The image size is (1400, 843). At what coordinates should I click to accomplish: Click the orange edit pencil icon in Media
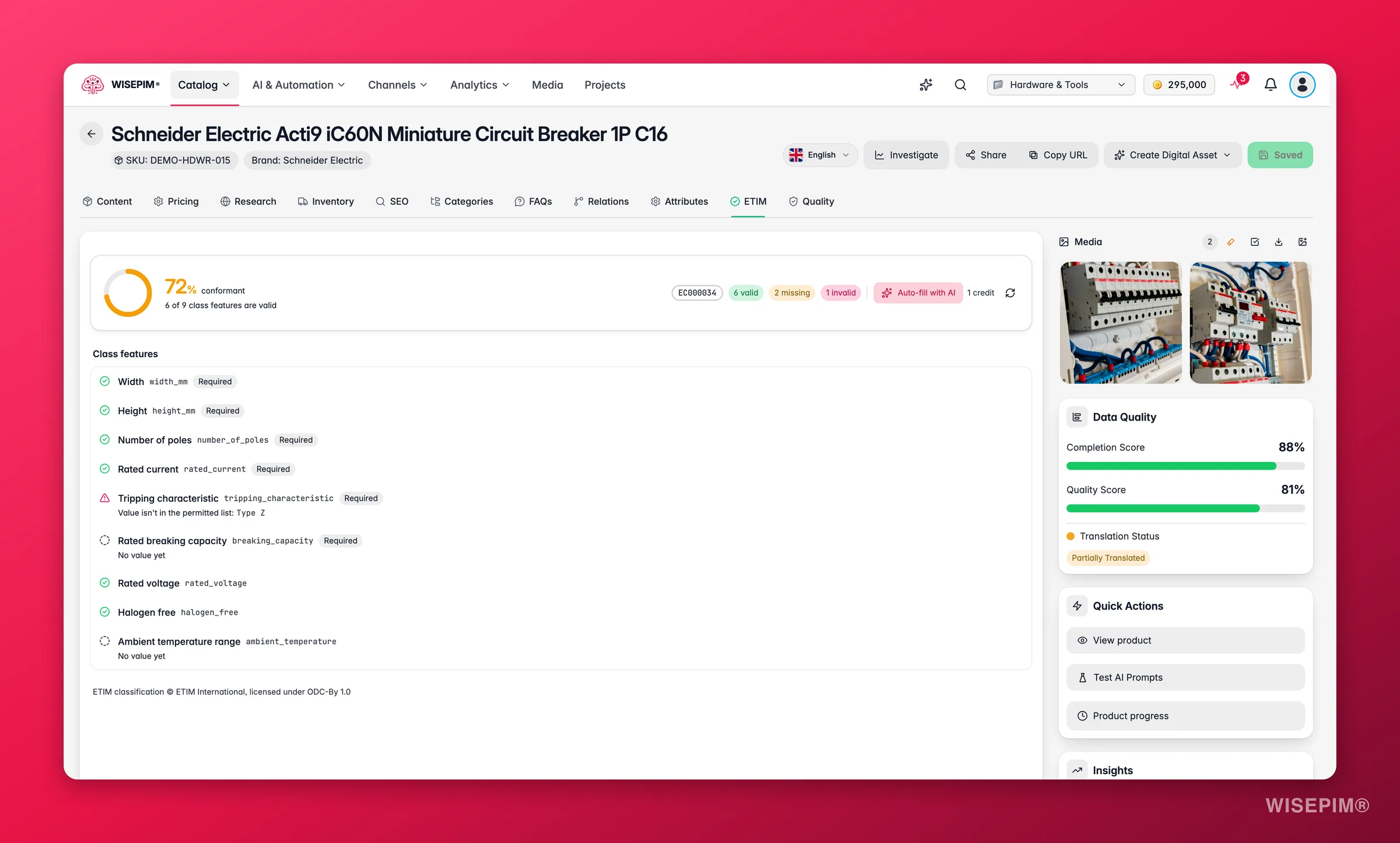click(x=1231, y=242)
